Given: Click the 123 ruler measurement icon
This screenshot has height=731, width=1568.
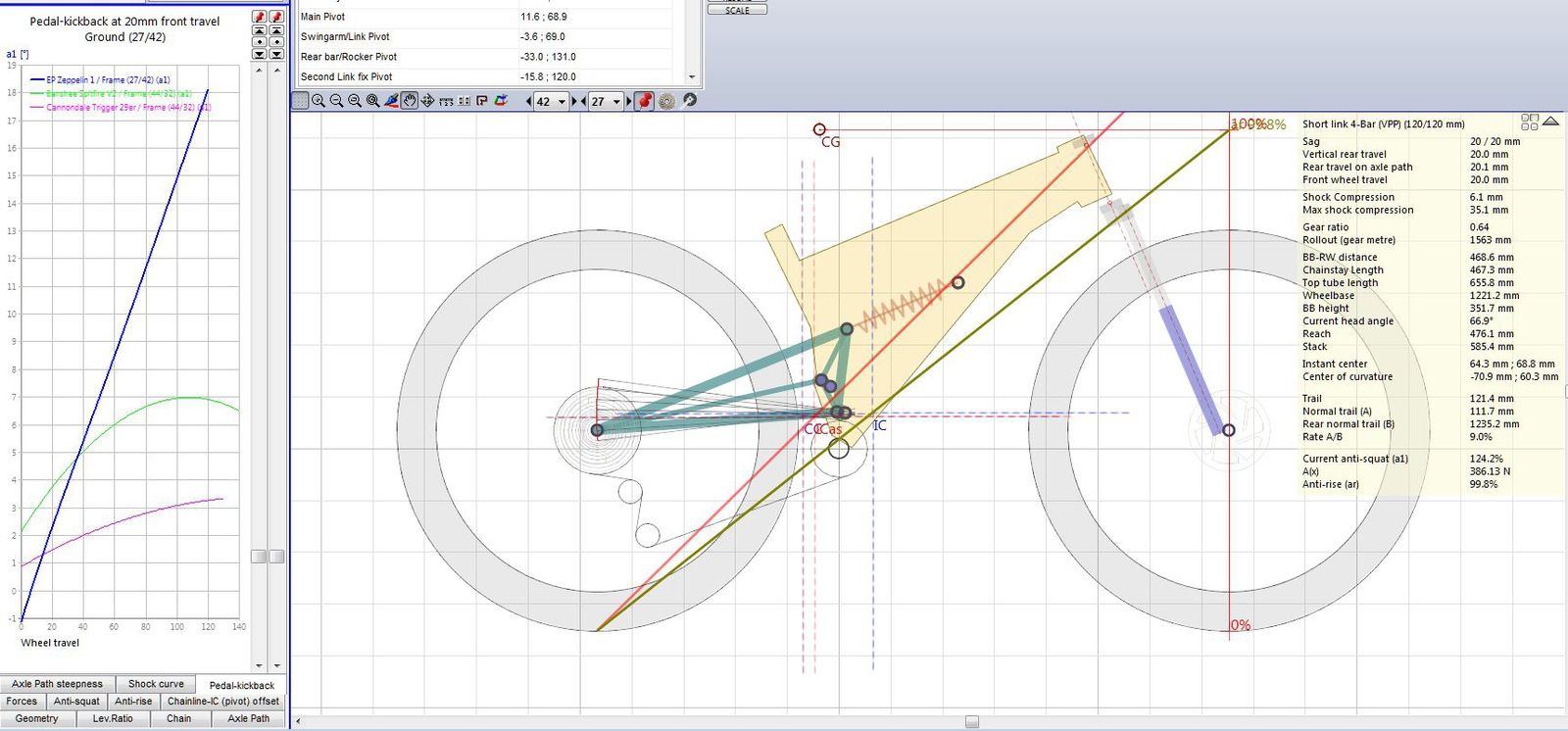Looking at the screenshot, I should click(446, 101).
